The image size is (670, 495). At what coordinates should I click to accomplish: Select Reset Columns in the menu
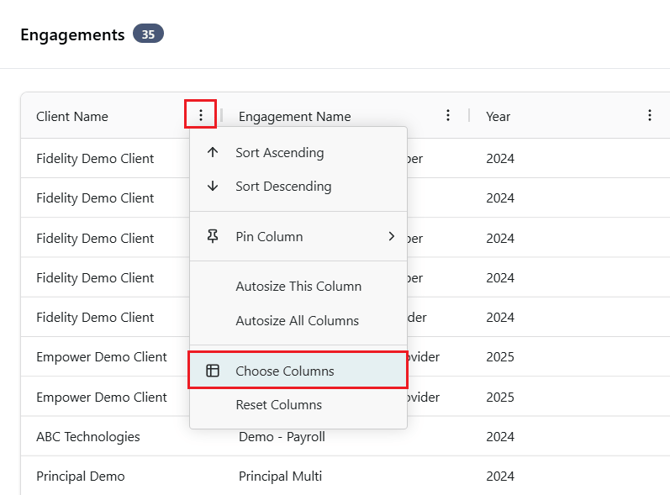[298, 404]
